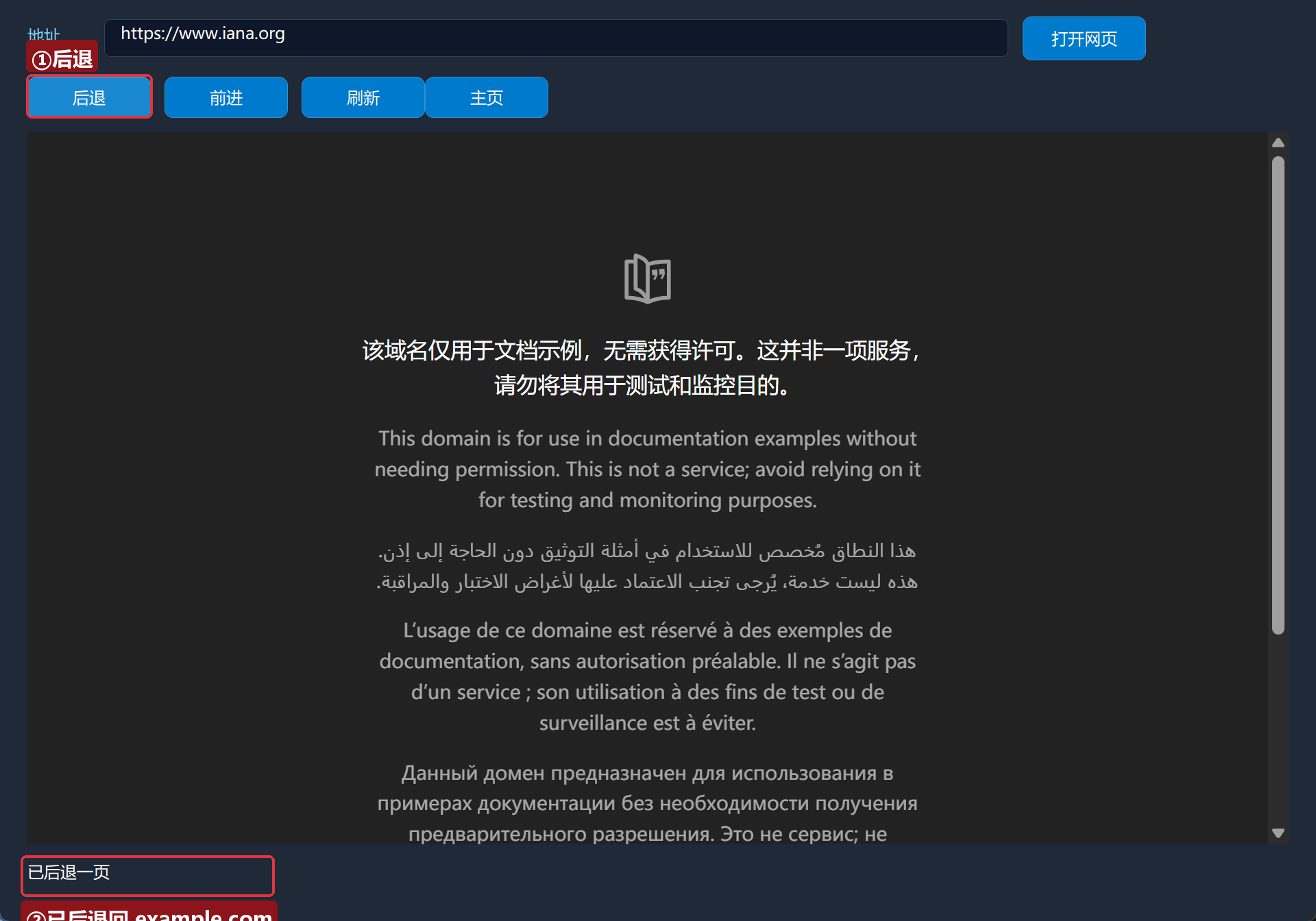Viewport: 1316px width, 921px height.
Task: Click the scrollbar down arrow
Action: (x=1278, y=833)
